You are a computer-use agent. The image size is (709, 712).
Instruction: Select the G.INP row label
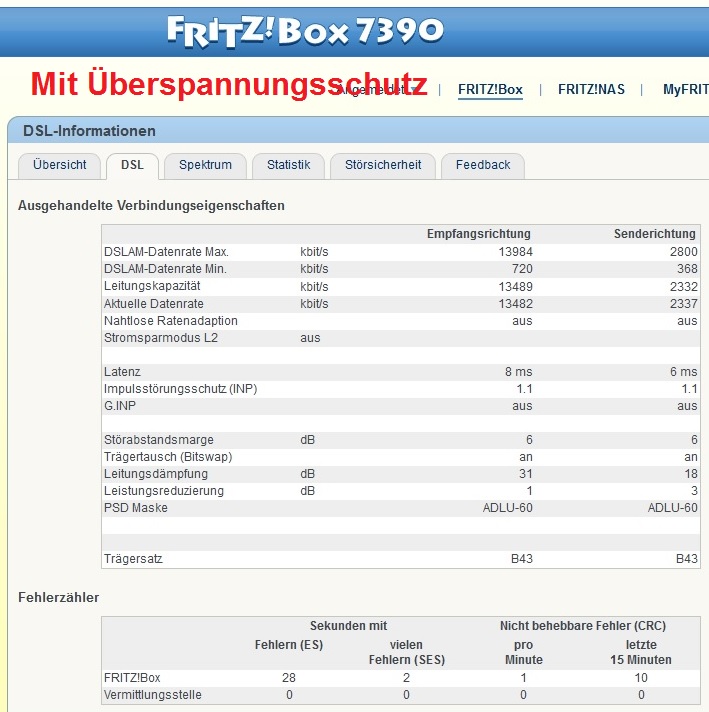[120, 406]
